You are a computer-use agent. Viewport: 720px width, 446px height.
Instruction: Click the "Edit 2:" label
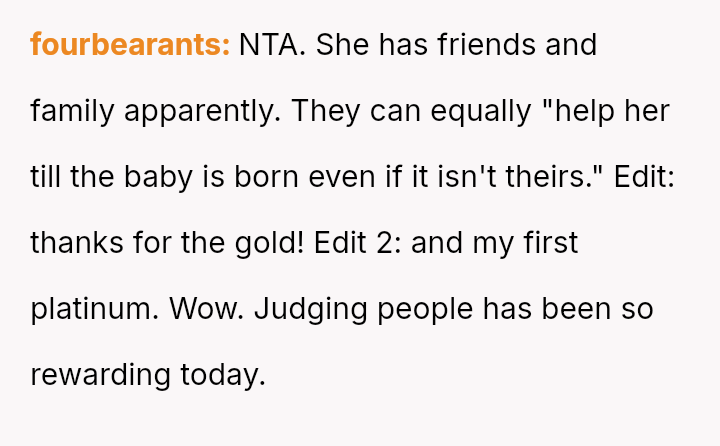point(358,243)
